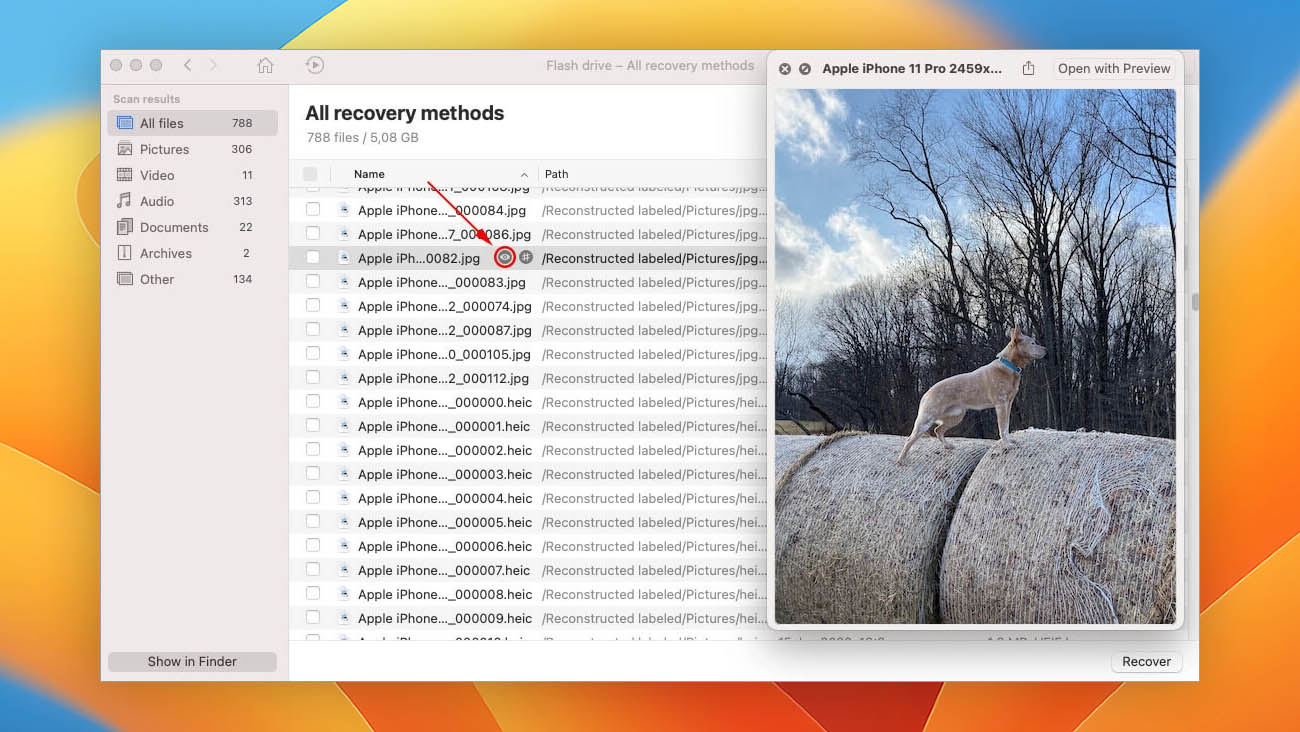Check the box for 2_000112.jpg

313,377
